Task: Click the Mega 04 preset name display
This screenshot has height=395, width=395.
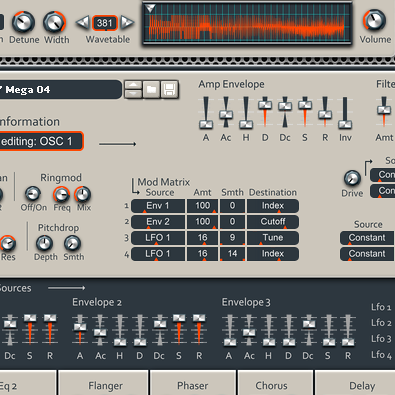Action: tap(60, 89)
